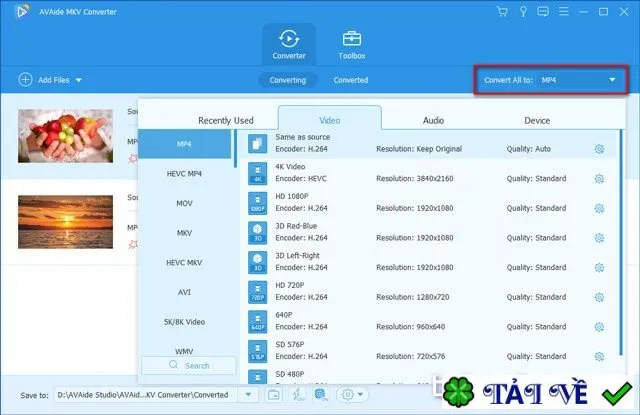The height and width of the screenshot is (415, 640).
Task: Choose MOV in the format list
Action: pos(184,203)
